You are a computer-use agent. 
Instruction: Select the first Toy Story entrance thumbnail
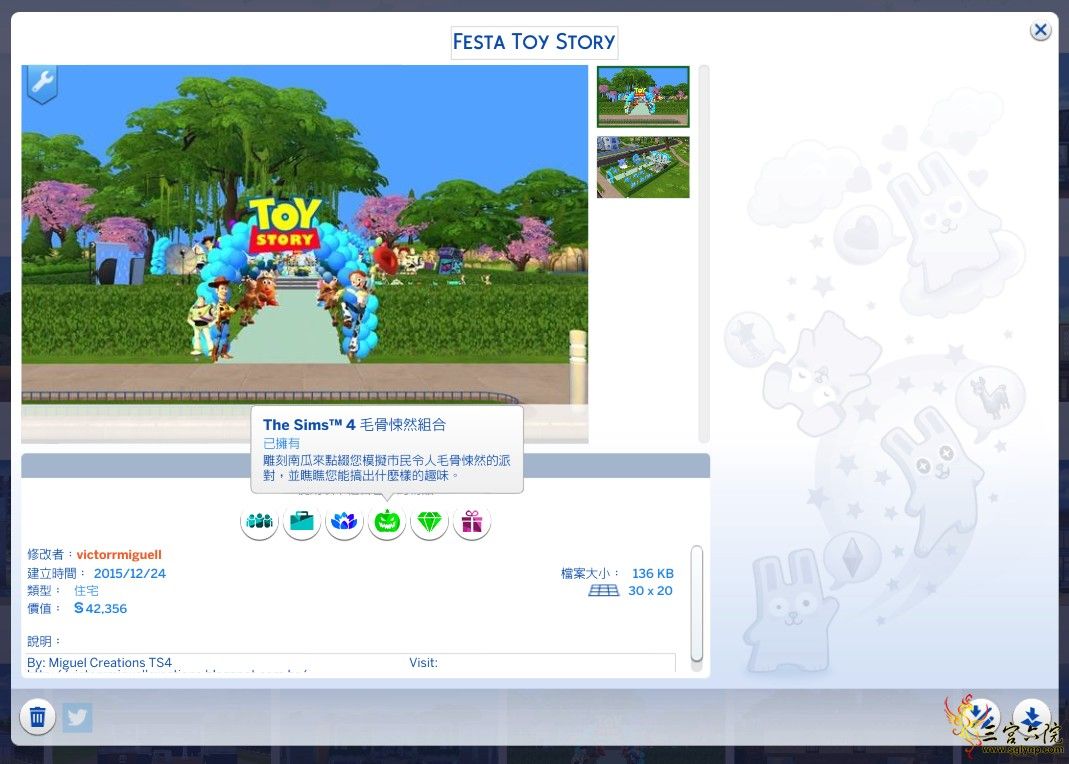[643, 97]
